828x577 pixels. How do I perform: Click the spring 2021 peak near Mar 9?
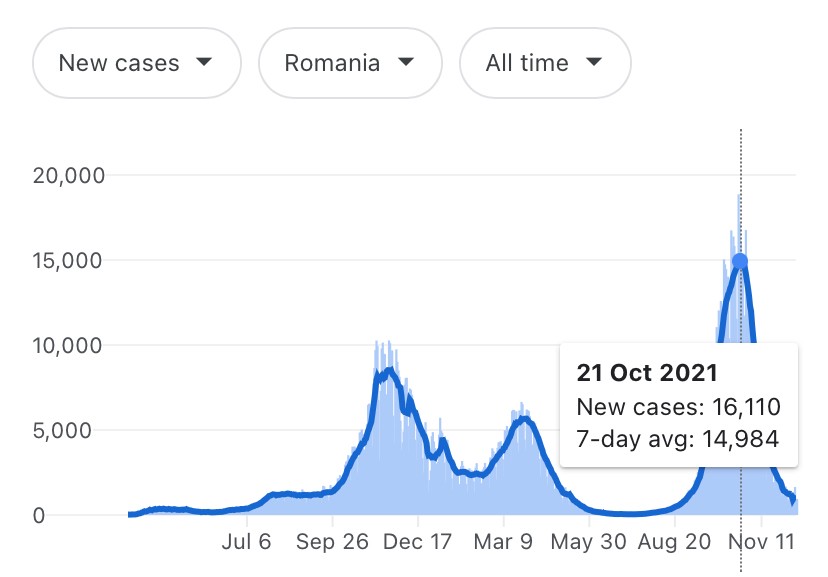[x=524, y=419]
